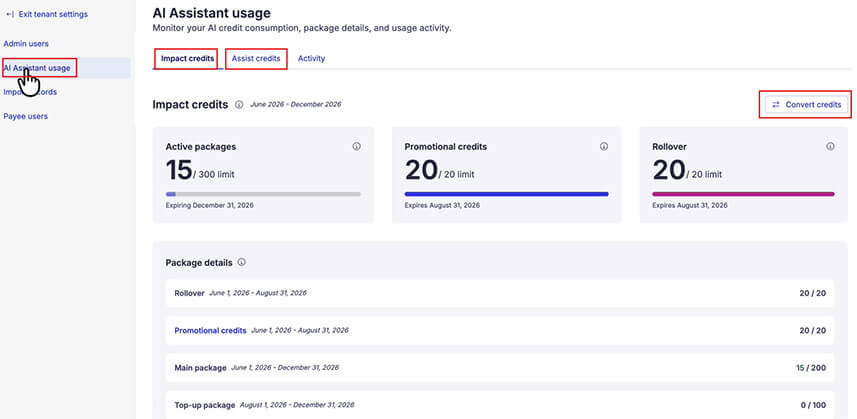
Task: Select the Top-up package row
Action: click(500, 405)
